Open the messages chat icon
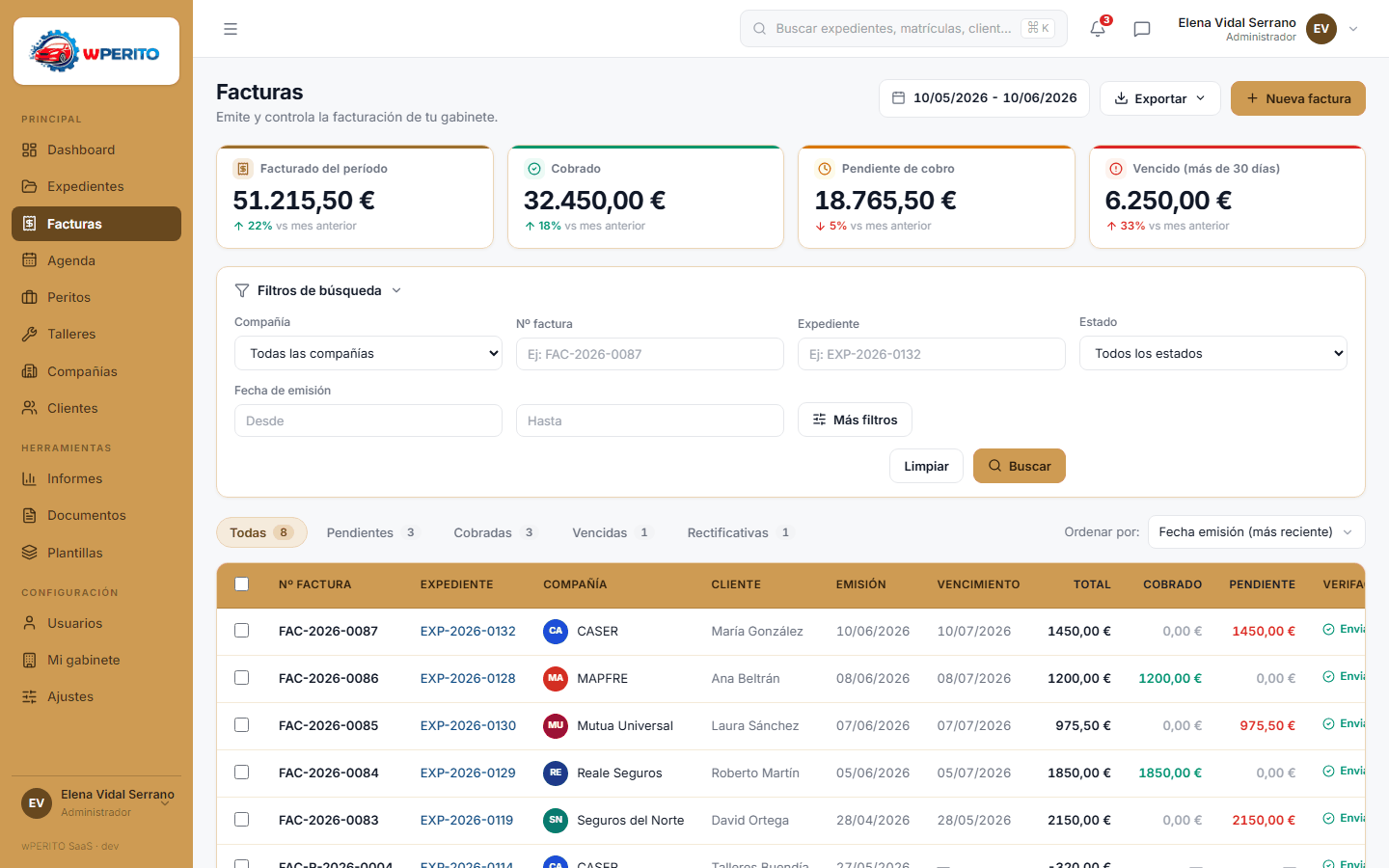1389x868 pixels. 1142,29
